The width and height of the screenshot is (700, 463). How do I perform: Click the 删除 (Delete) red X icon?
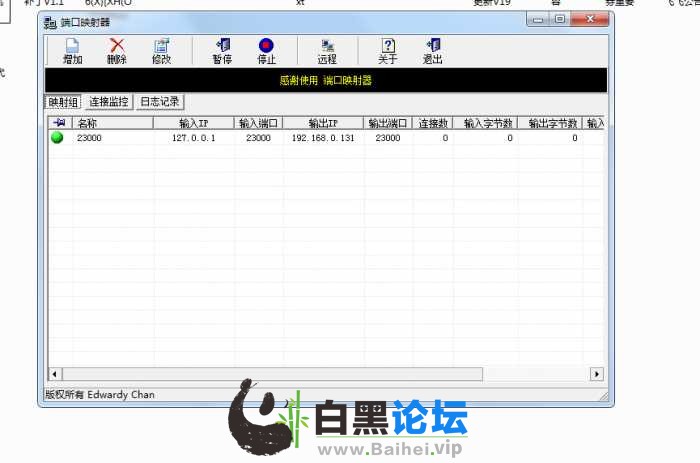coord(117,46)
